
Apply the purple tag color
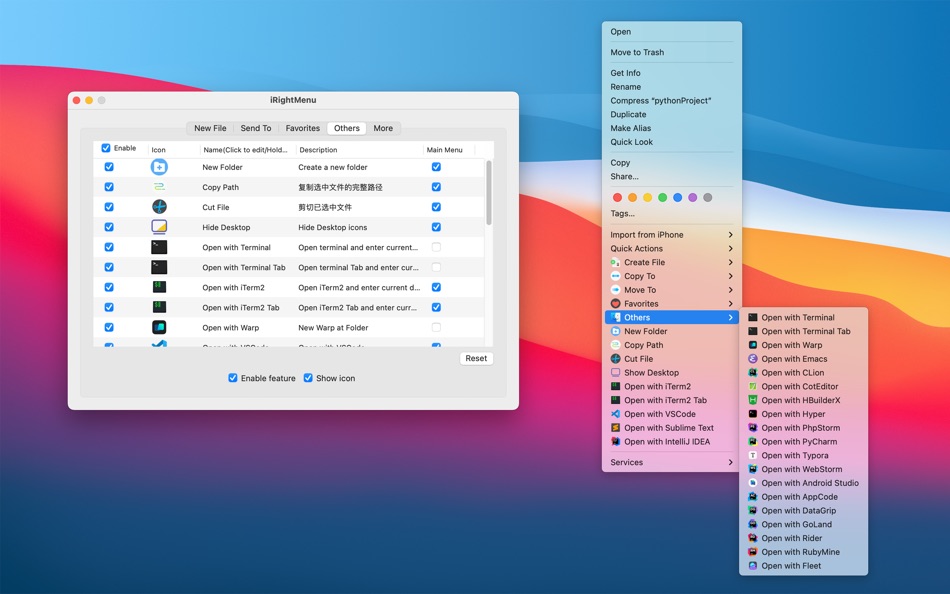point(693,197)
